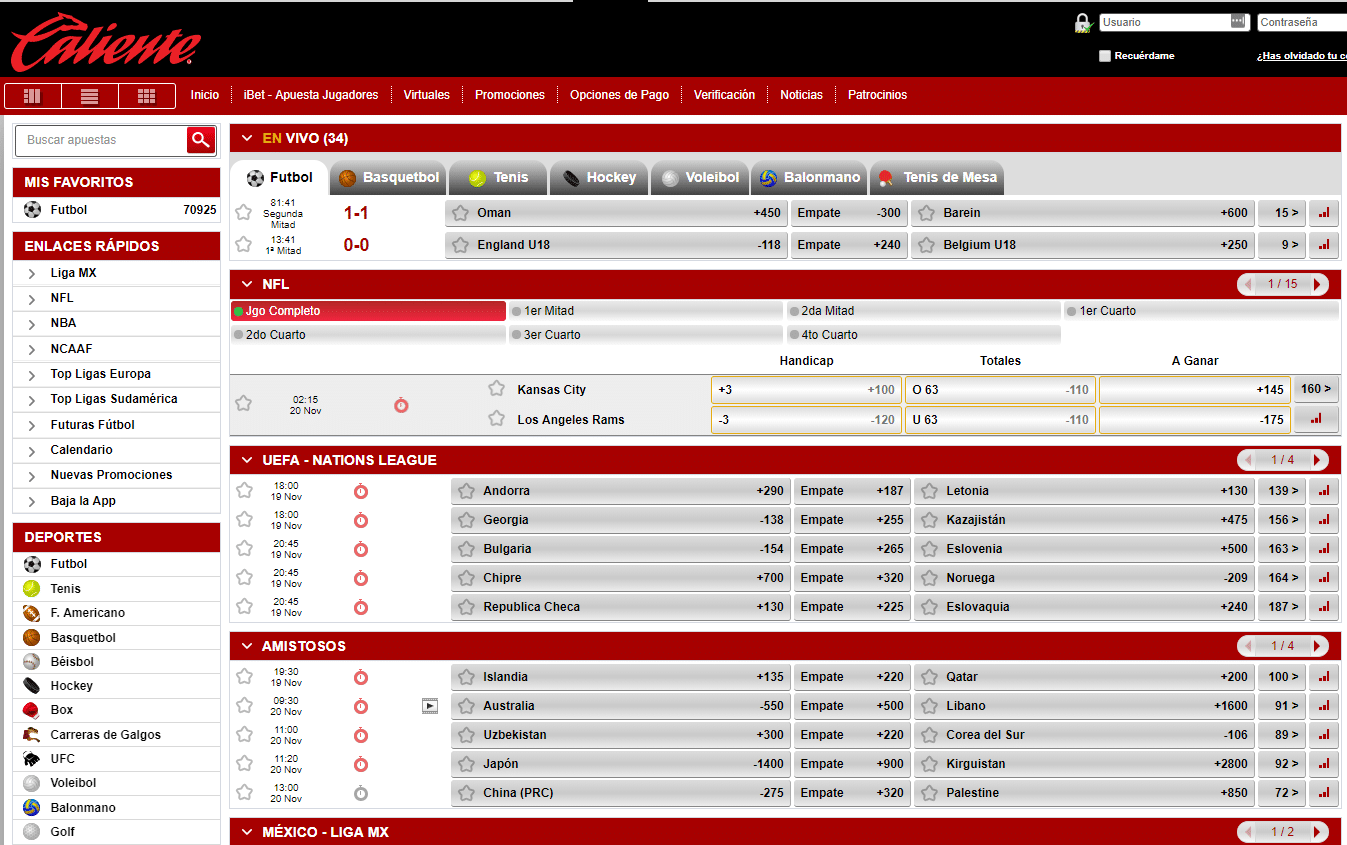
Task: Bet on Noruega at -209
Action: pyautogui.click(x=1085, y=578)
